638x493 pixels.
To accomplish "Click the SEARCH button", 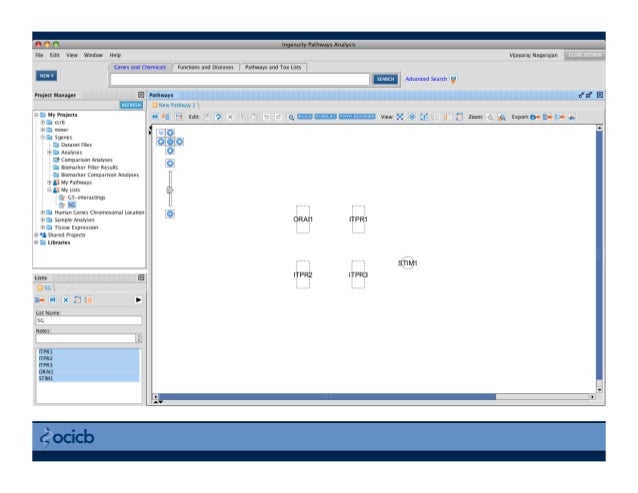I will (385, 79).
